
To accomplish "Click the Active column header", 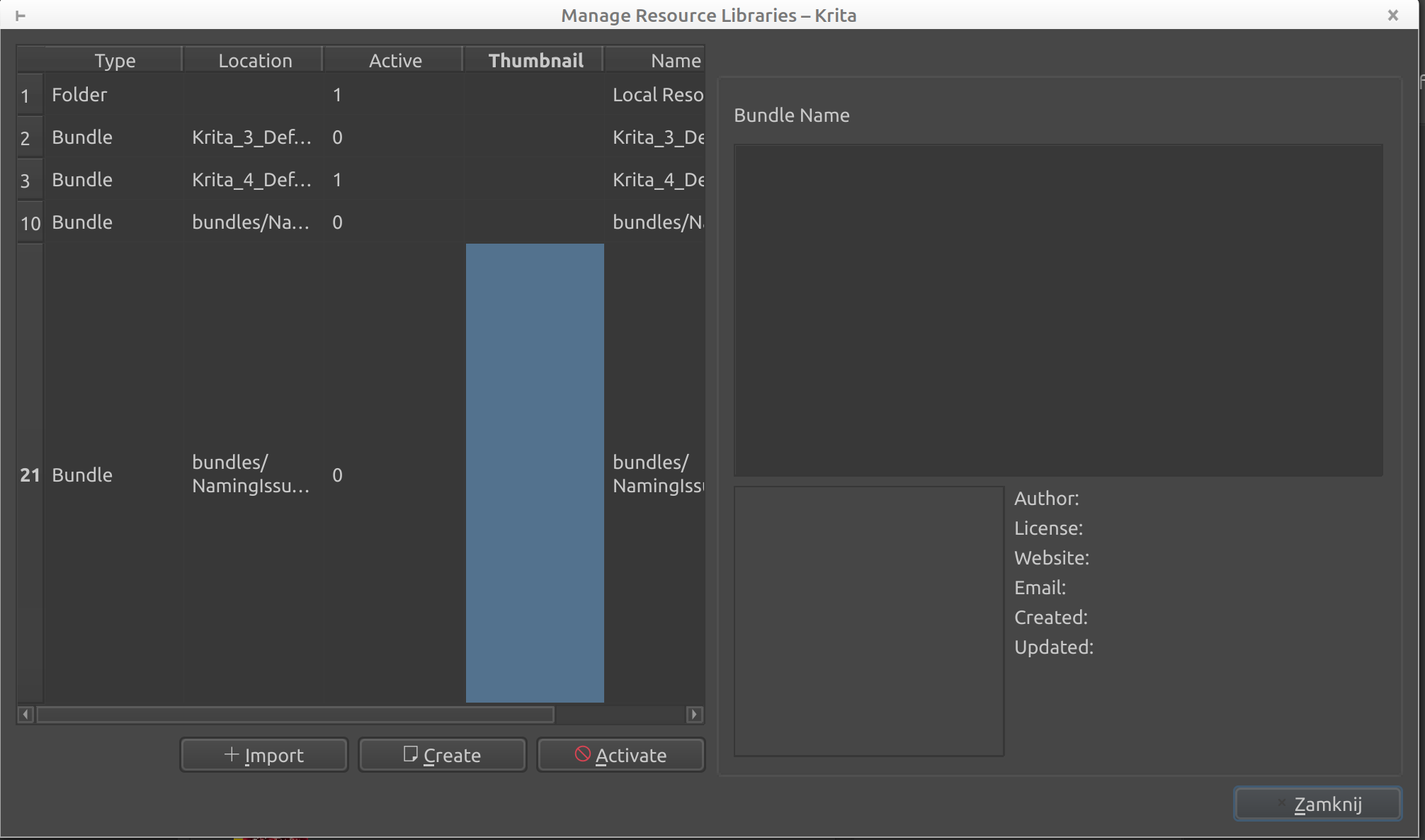I will coord(395,61).
